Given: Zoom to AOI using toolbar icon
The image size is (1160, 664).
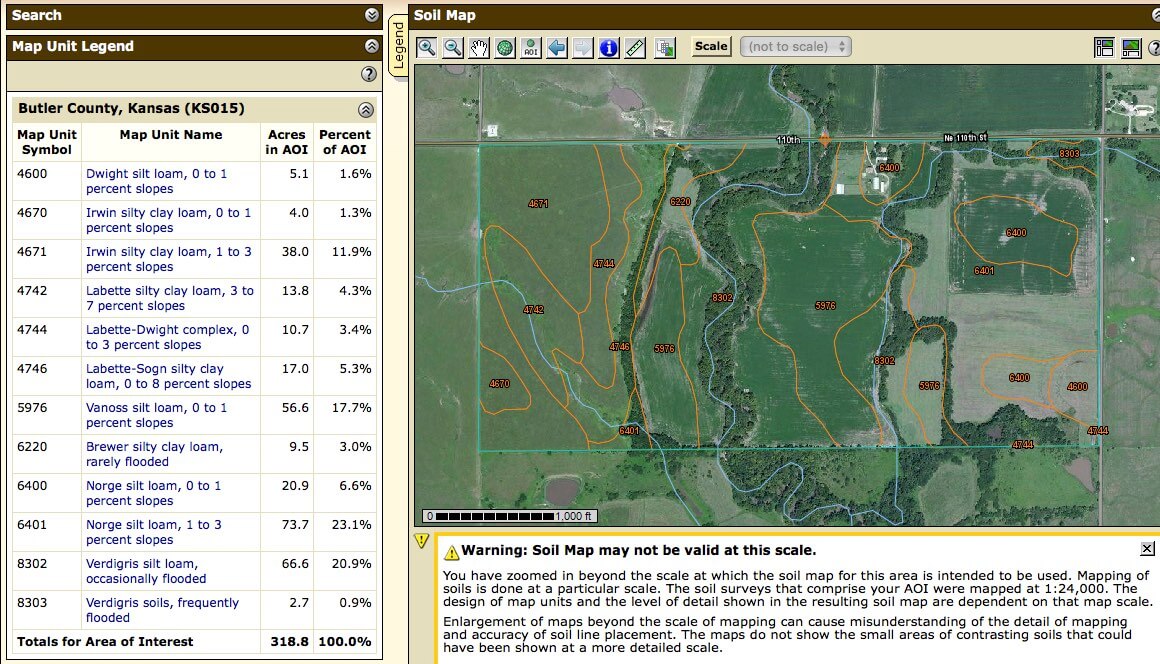Looking at the screenshot, I should (531, 47).
